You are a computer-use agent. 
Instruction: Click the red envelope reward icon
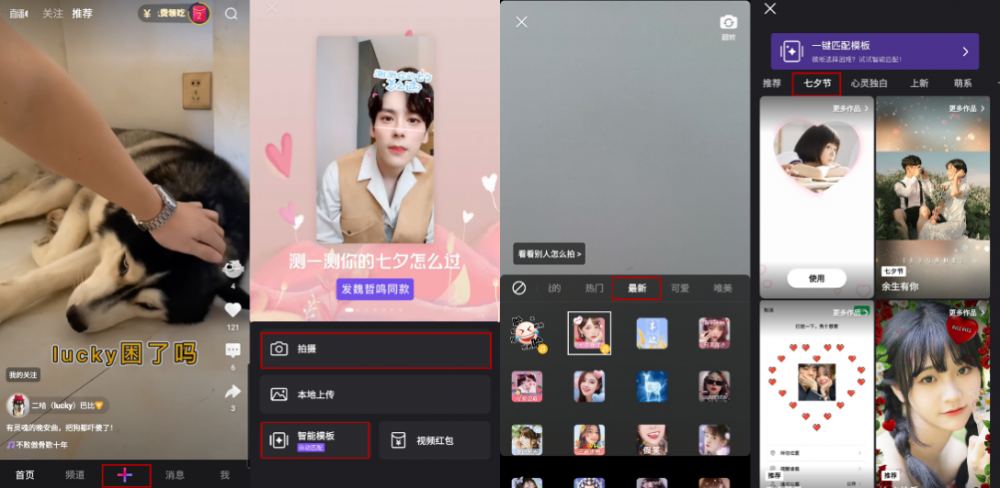200,13
